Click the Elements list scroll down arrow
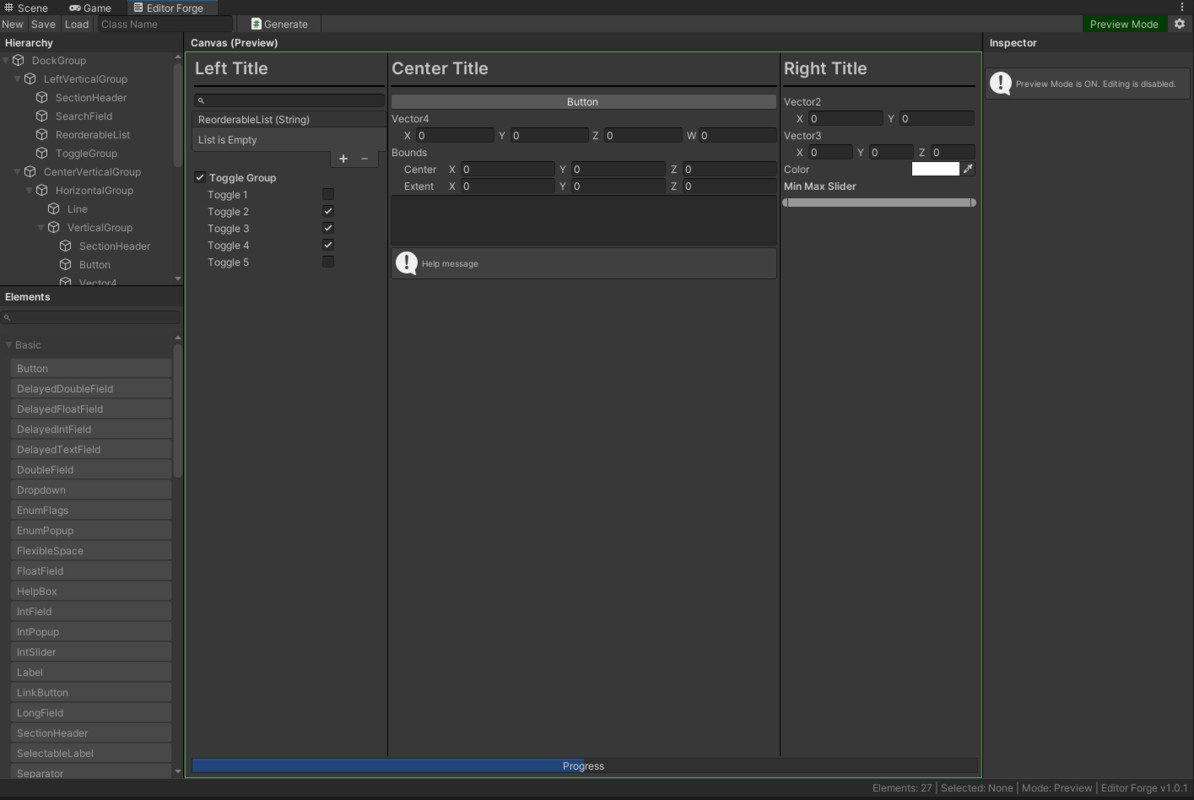The image size is (1194, 800). click(177, 771)
